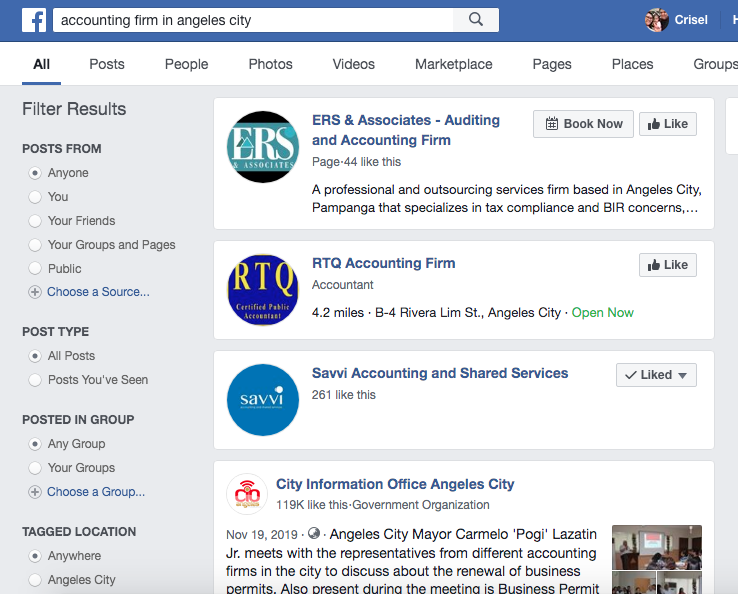Like the RTQ Accounting Firm page

[667, 265]
